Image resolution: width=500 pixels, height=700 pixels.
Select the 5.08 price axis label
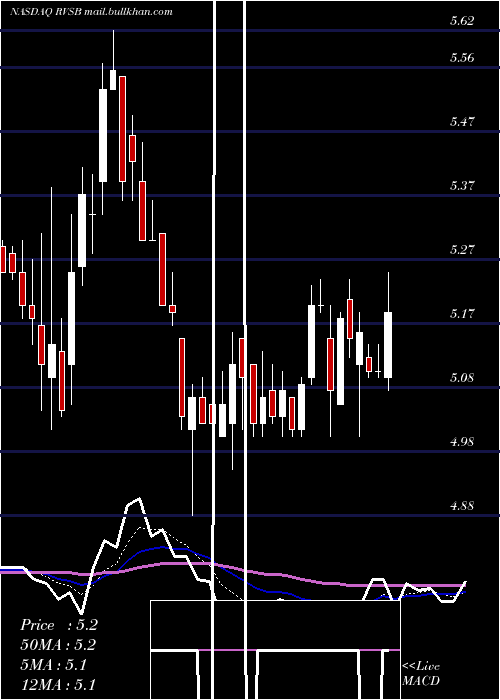pos(462,378)
